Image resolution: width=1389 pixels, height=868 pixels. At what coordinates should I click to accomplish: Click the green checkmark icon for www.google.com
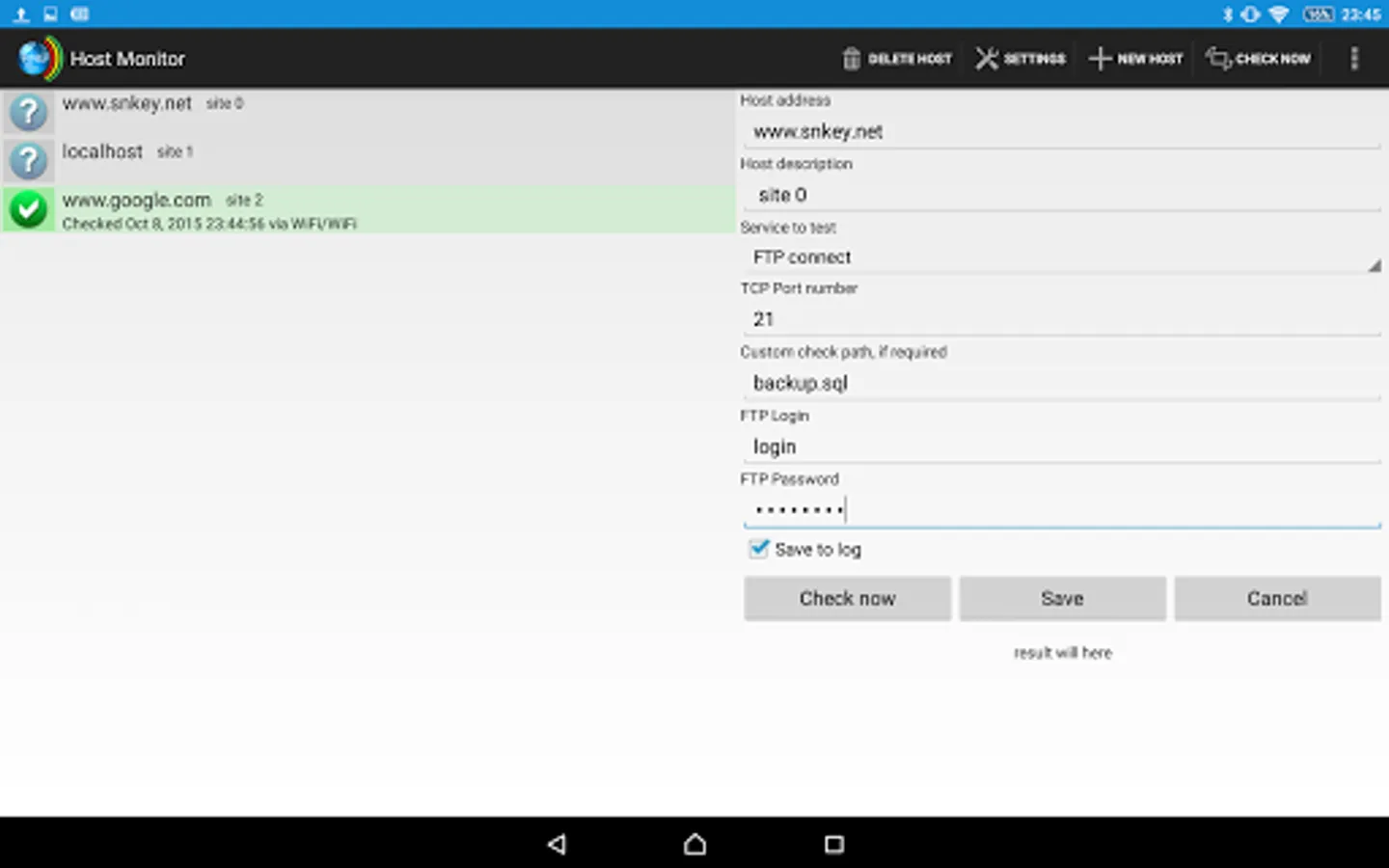(x=28, y=209)
